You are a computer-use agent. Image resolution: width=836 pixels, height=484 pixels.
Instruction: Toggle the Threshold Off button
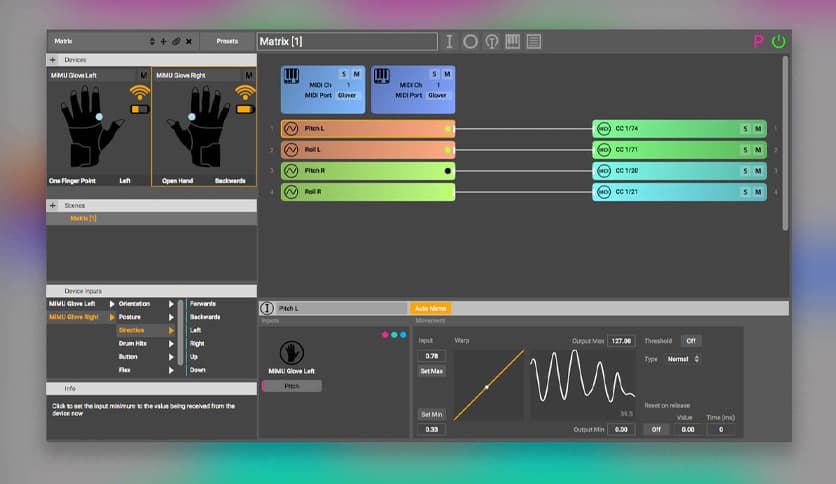click(x=691, y=341)
